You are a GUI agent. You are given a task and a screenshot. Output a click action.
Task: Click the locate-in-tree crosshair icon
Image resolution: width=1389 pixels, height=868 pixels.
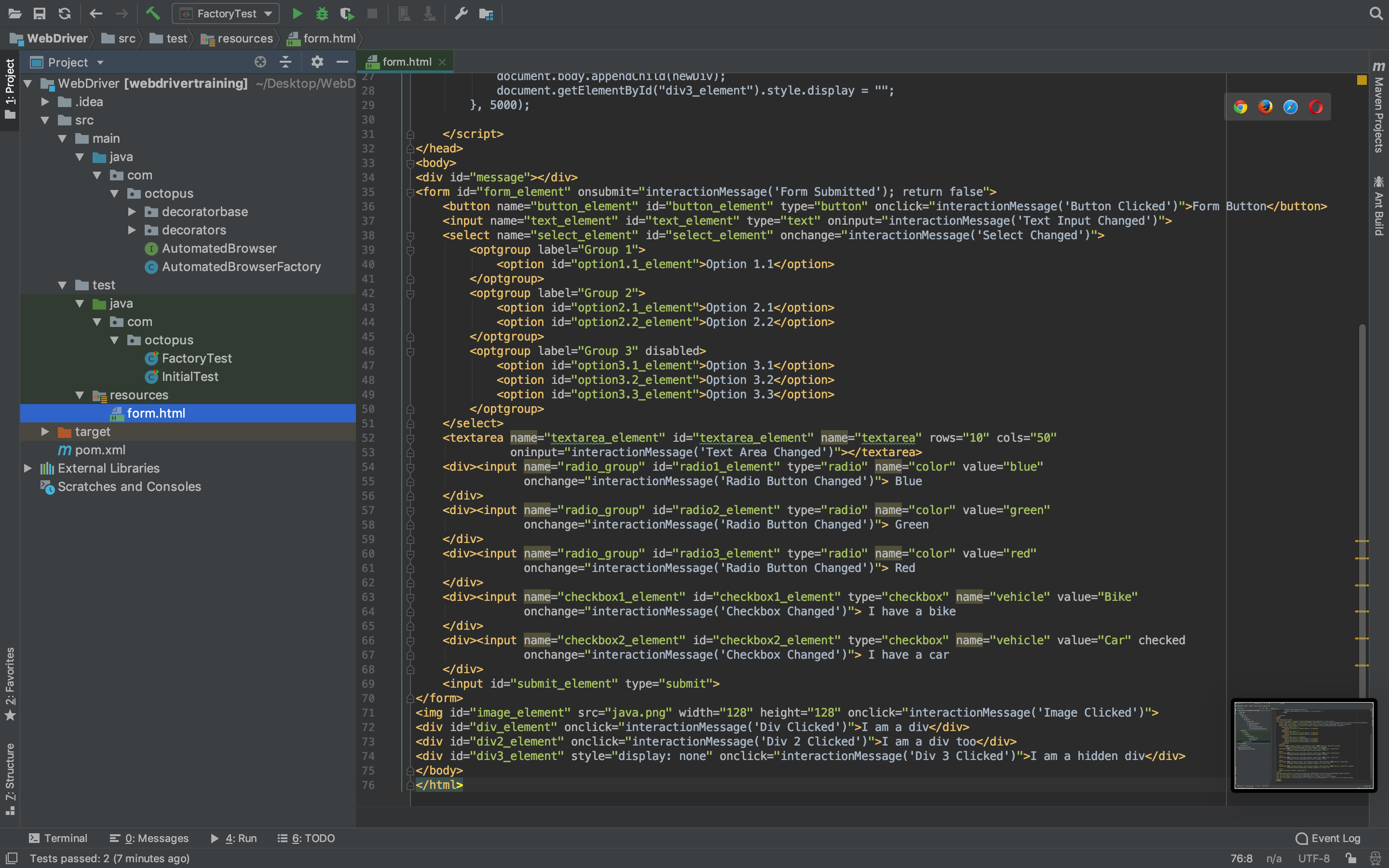(260, 62)
